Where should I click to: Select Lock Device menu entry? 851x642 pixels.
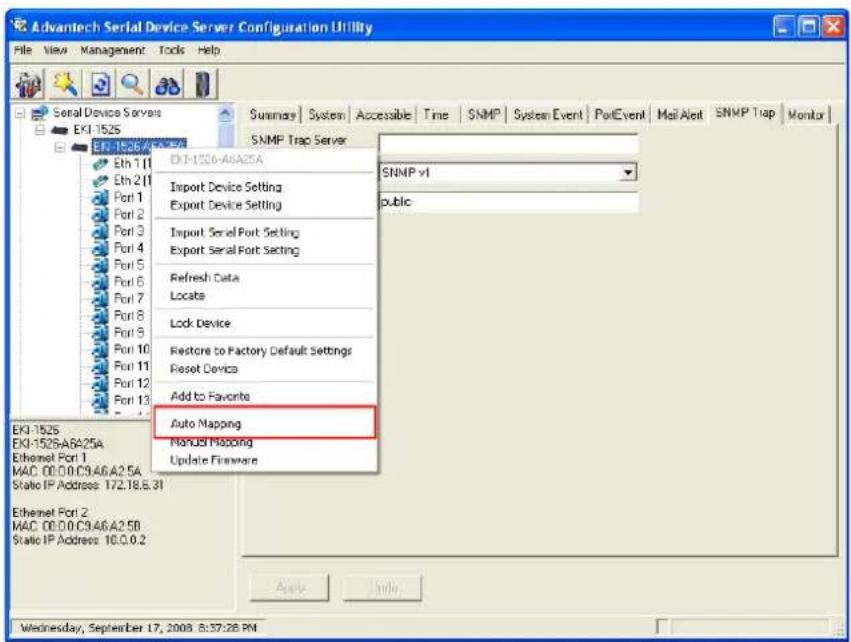[264, 323]
